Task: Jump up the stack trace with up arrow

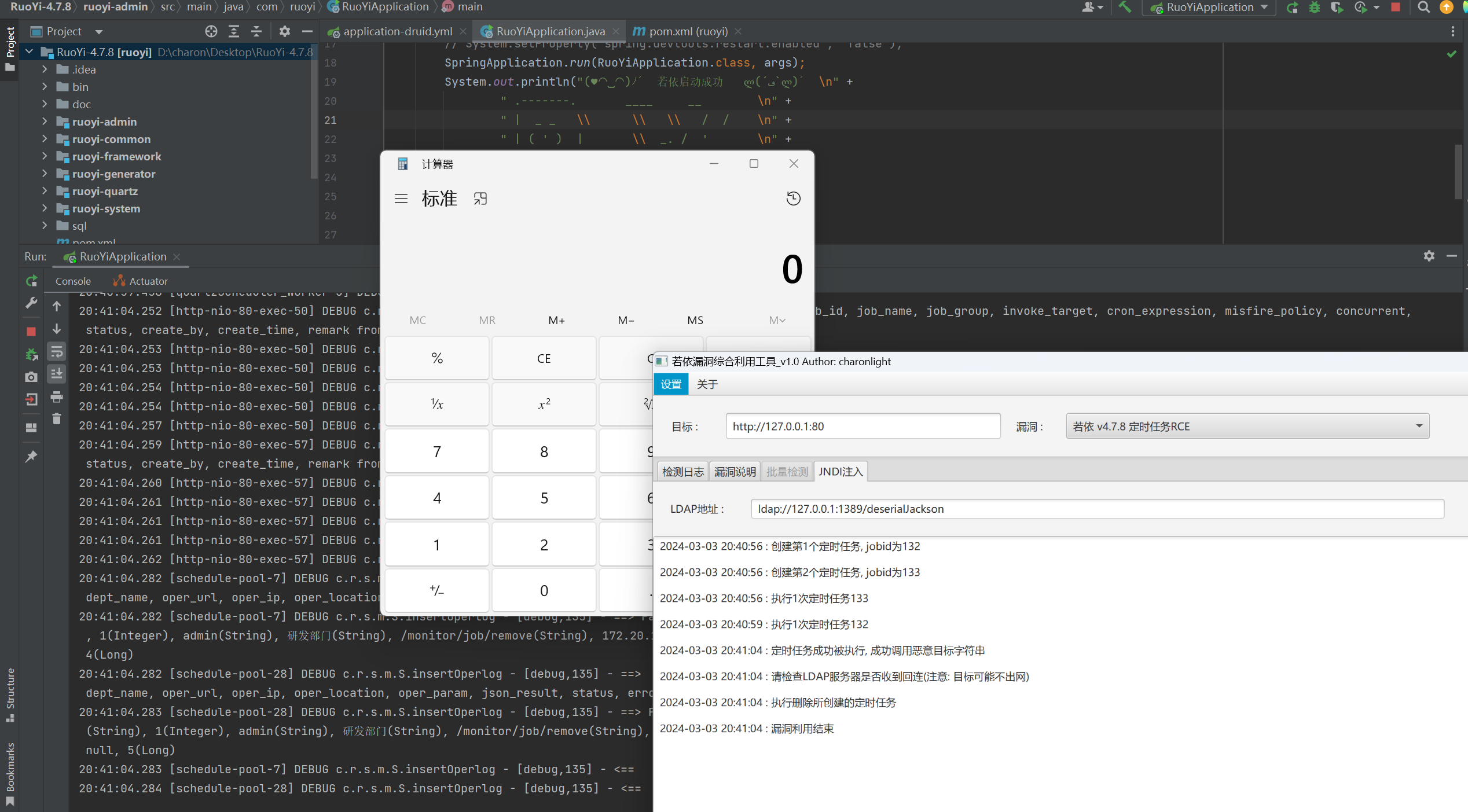Action: click(x=57, y=306)
